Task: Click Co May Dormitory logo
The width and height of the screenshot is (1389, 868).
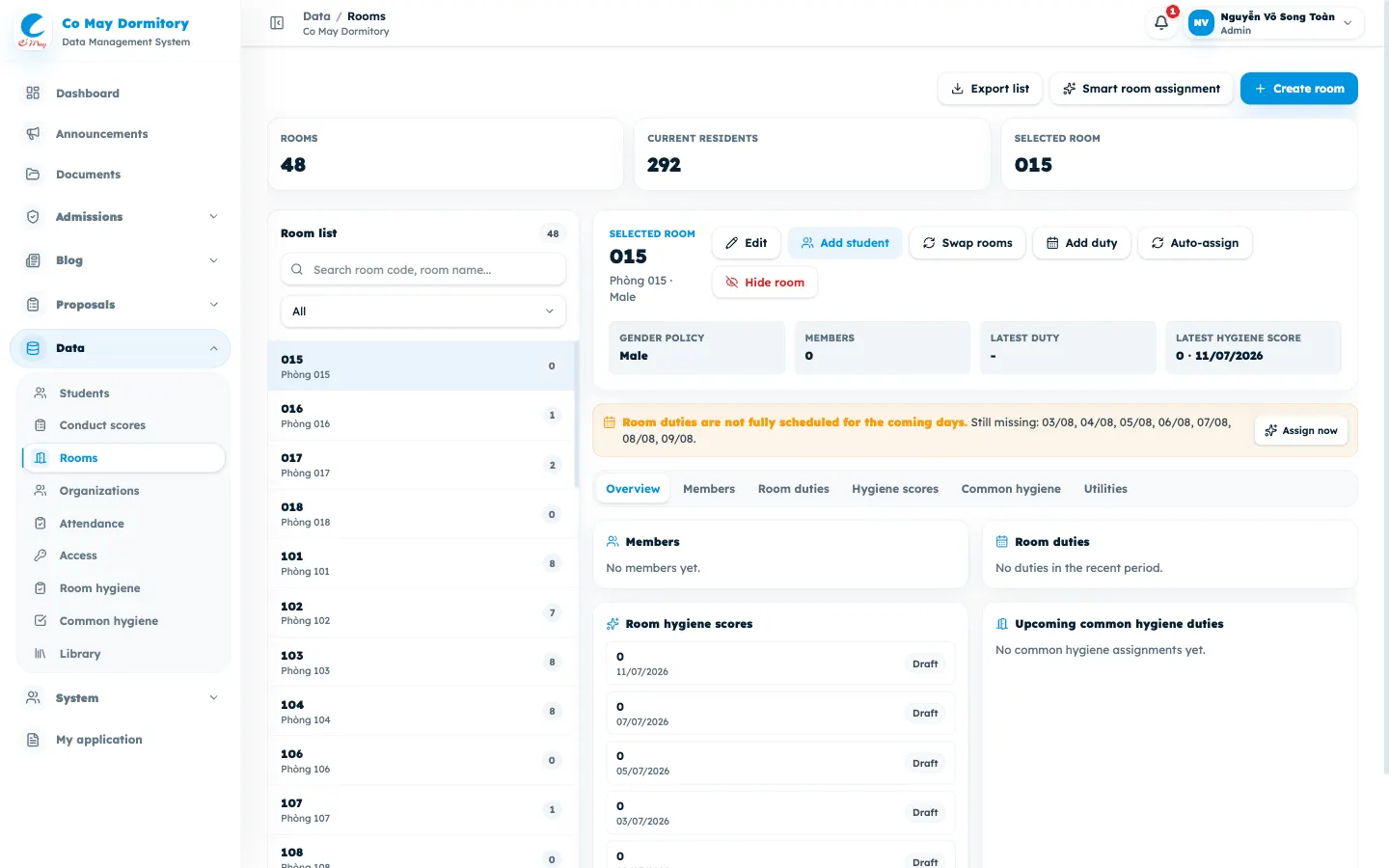Action: click(33, 31)
